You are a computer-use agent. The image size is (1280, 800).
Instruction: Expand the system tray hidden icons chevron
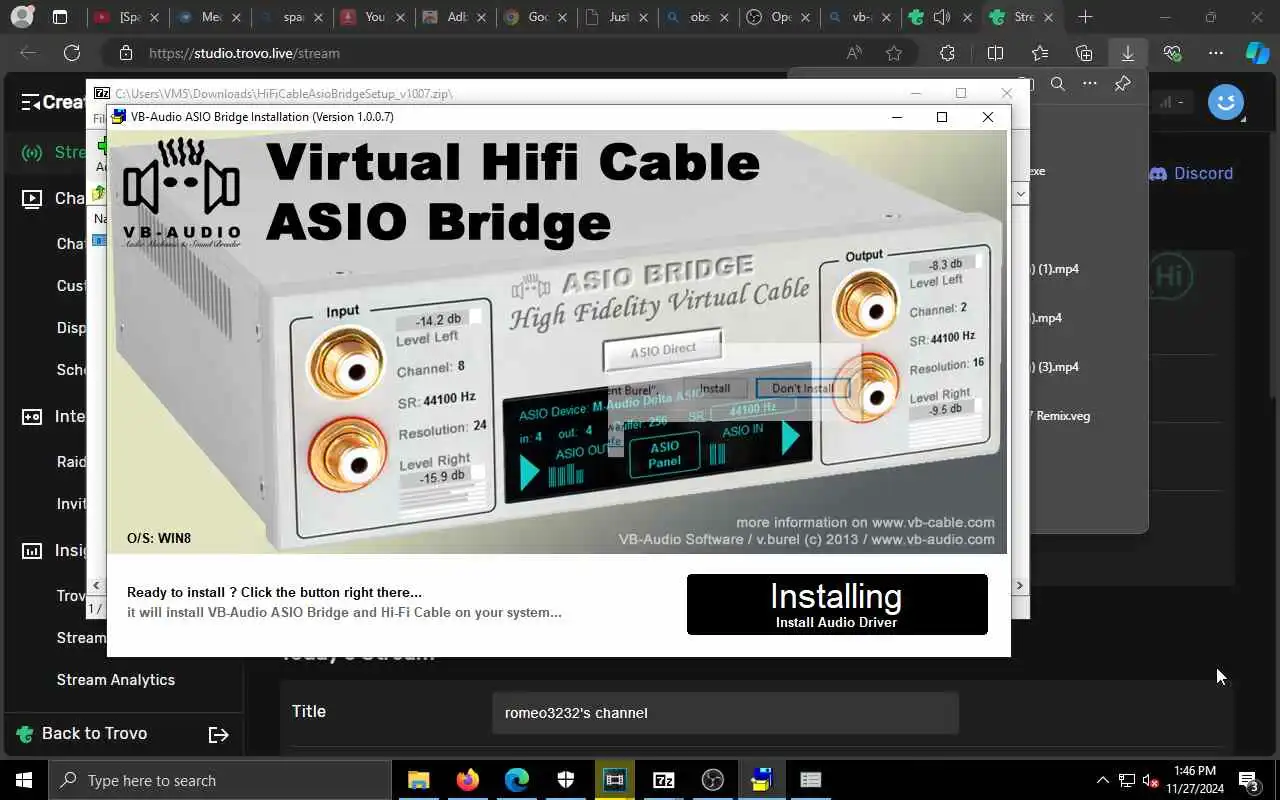click(x=1103, y=780)
